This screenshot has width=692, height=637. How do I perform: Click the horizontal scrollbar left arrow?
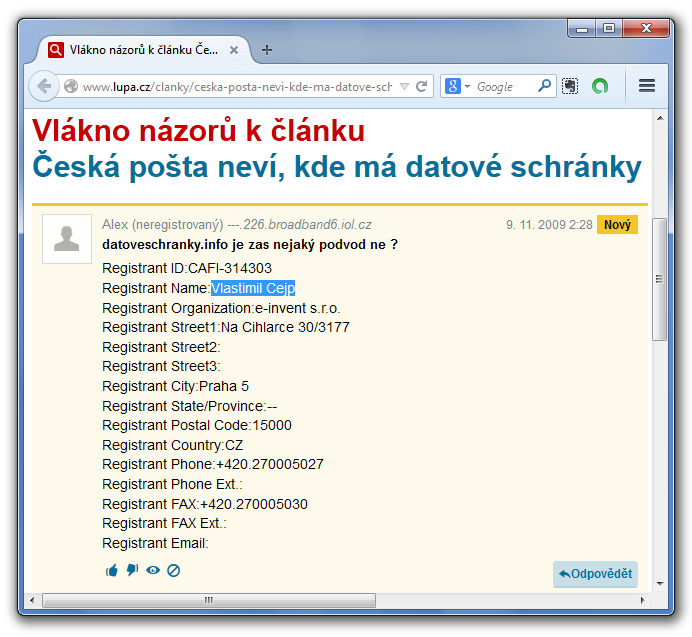coord(32,600)
